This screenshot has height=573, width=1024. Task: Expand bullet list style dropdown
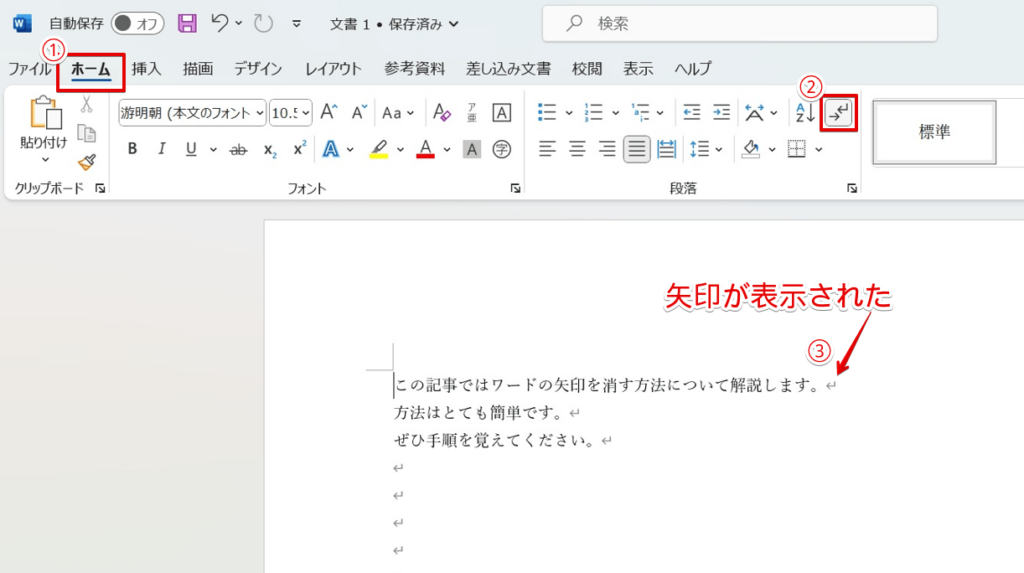(x=569, y=113)
